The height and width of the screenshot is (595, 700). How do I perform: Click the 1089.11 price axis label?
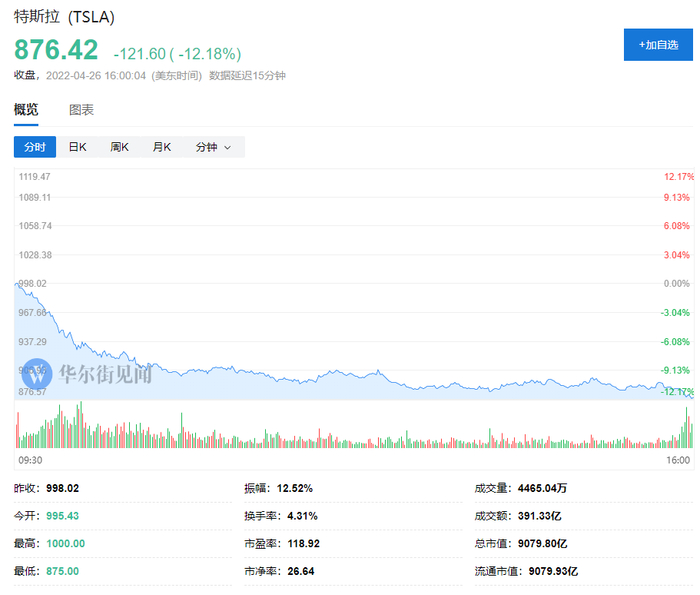click(x=35, y=197)
